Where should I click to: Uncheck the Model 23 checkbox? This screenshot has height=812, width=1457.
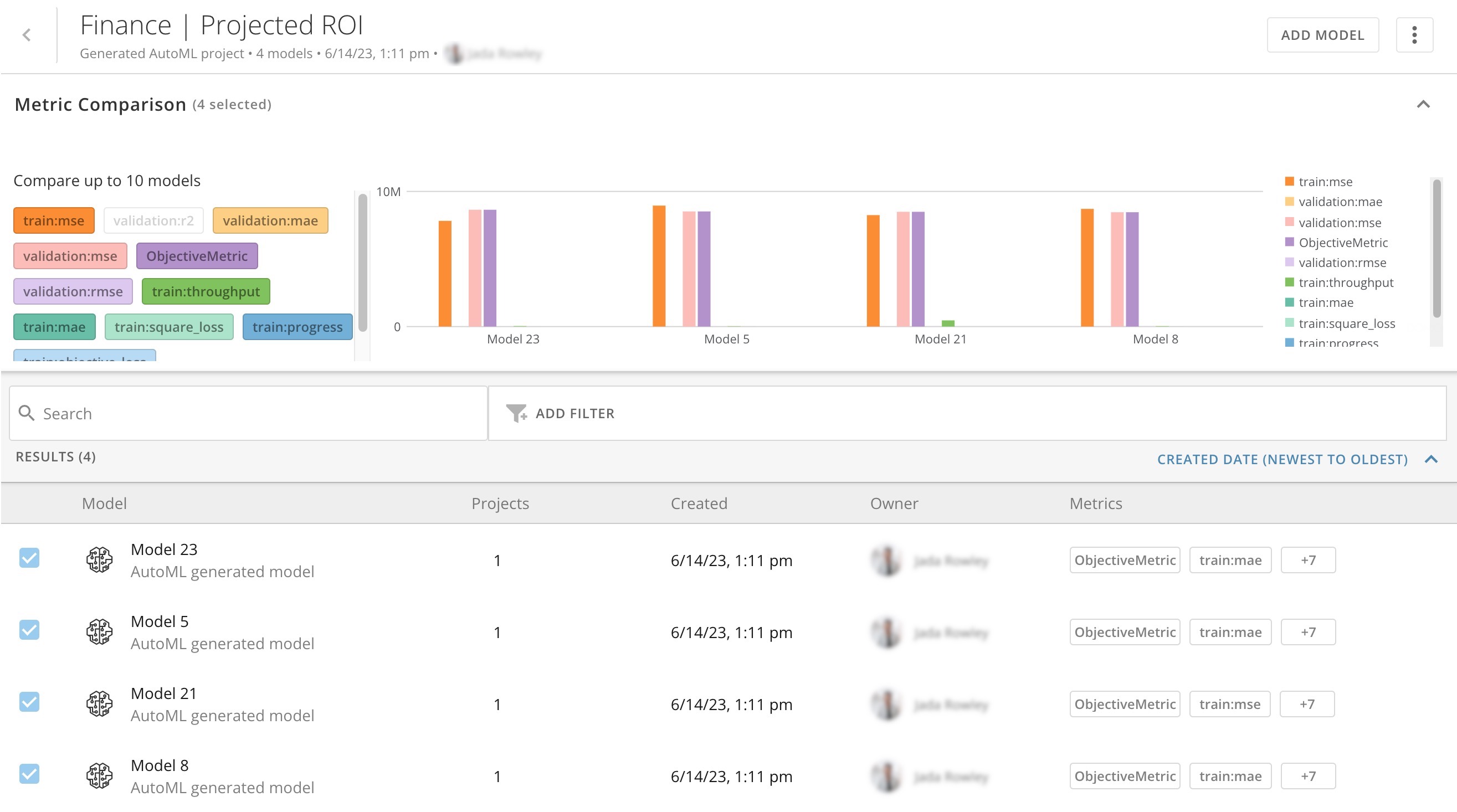tap(29, 558)
